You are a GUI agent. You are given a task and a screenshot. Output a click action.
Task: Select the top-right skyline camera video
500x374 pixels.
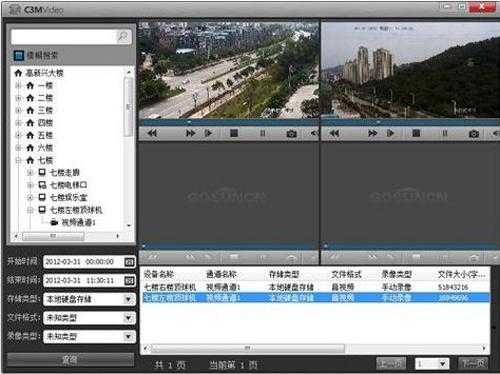pyautogui.click(x=410, y=70)
